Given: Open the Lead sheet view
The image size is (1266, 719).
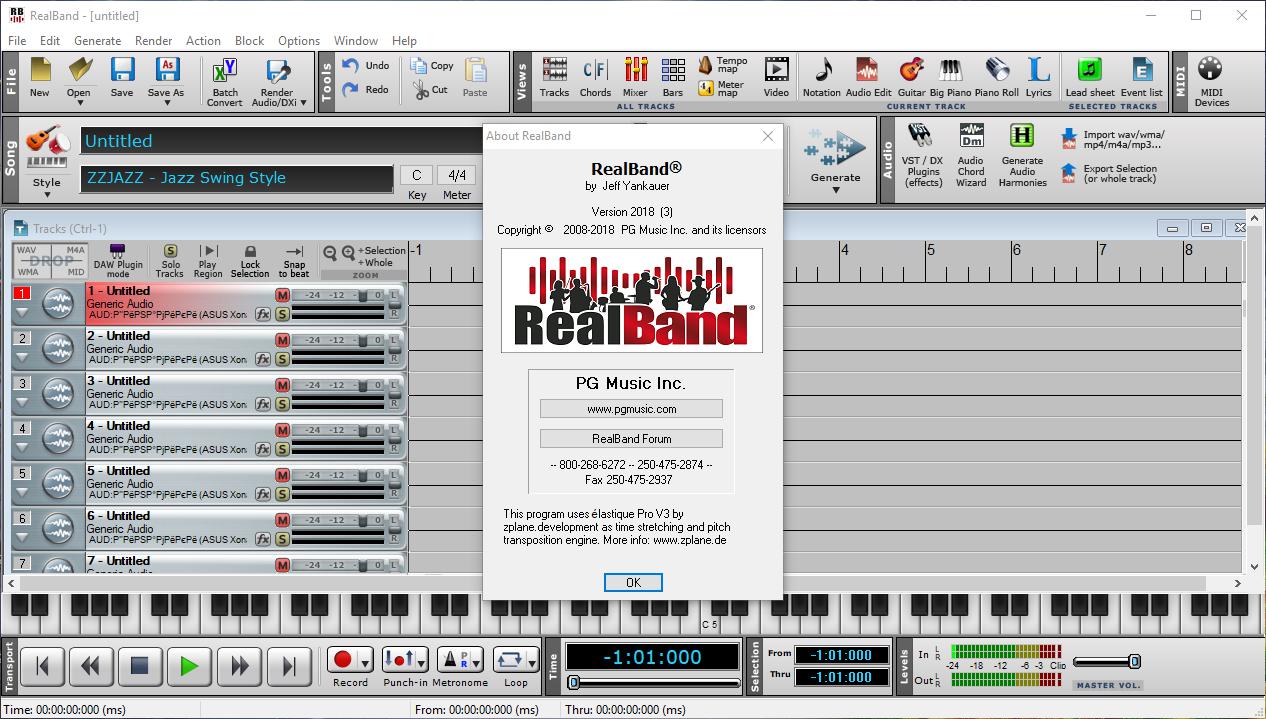Looking at the screenshot, I should tap(1090, 71).
